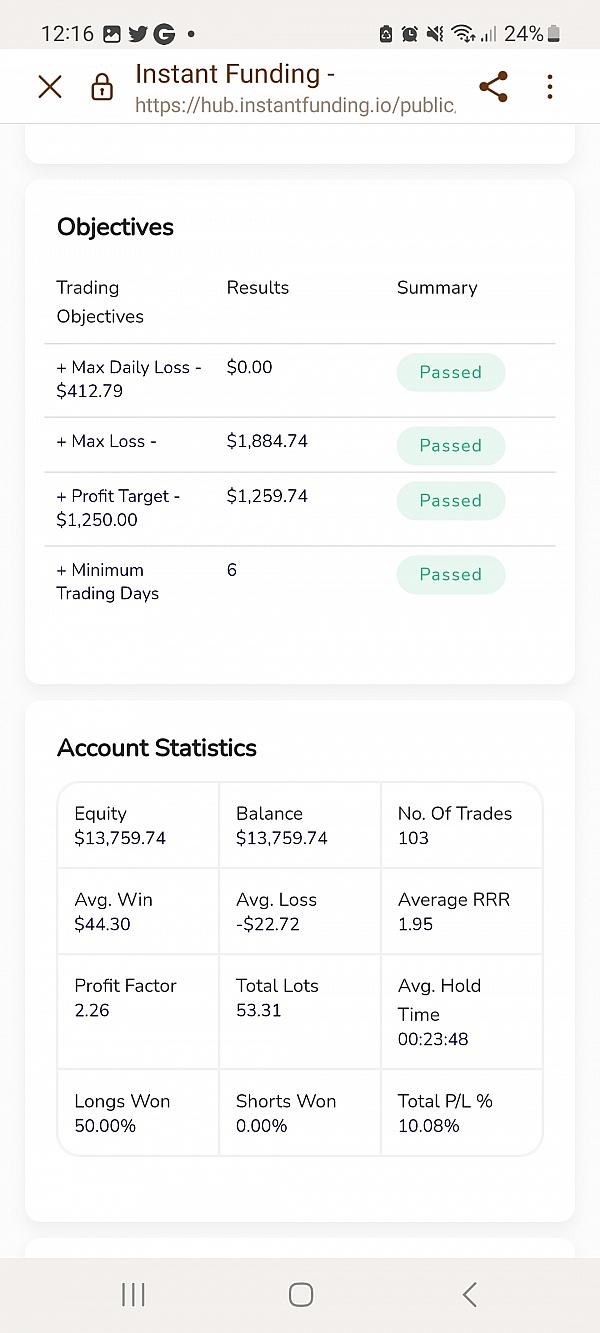Open the browser overflow menu
The width and height of the screenshot is (600, 1333).
pos(549,87)
